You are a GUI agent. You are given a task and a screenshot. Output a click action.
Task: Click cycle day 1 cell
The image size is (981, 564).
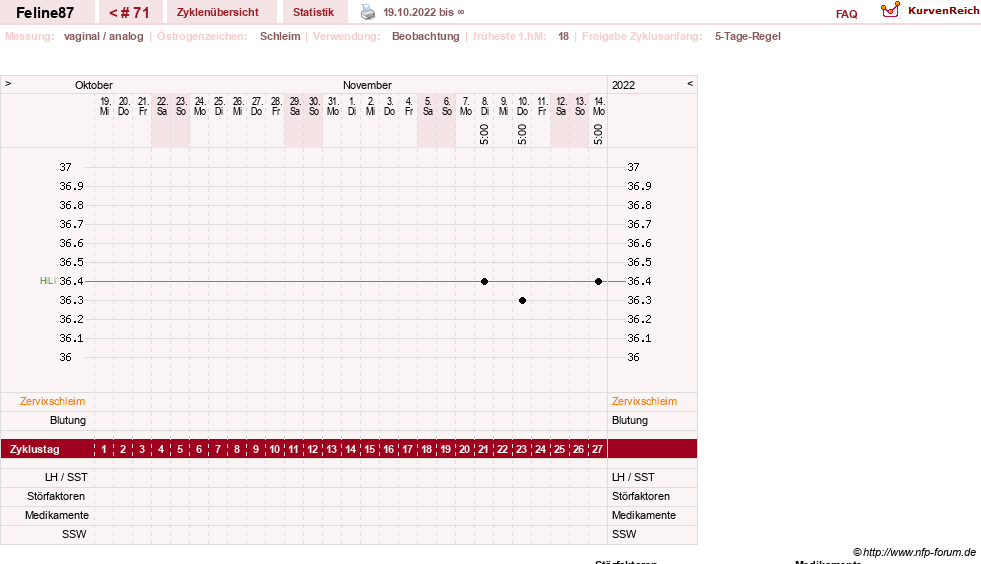click(104, 449)
